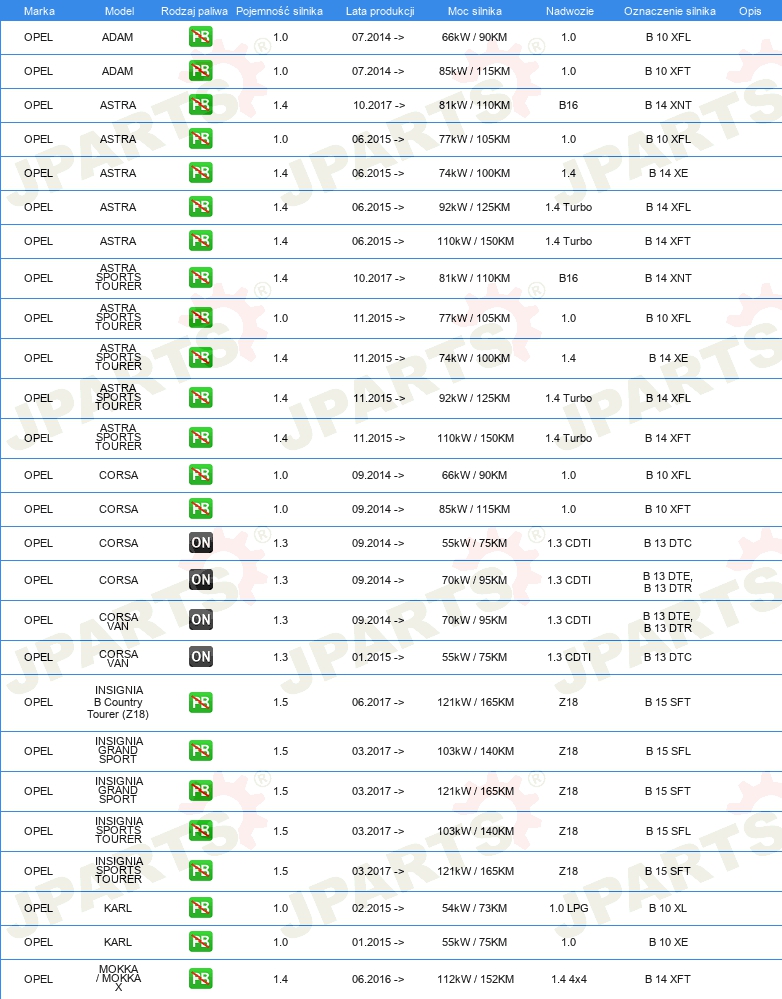Select the 54kW / 73KM power cell
This screenshot has height=999, width=782.
pos(475,908)
